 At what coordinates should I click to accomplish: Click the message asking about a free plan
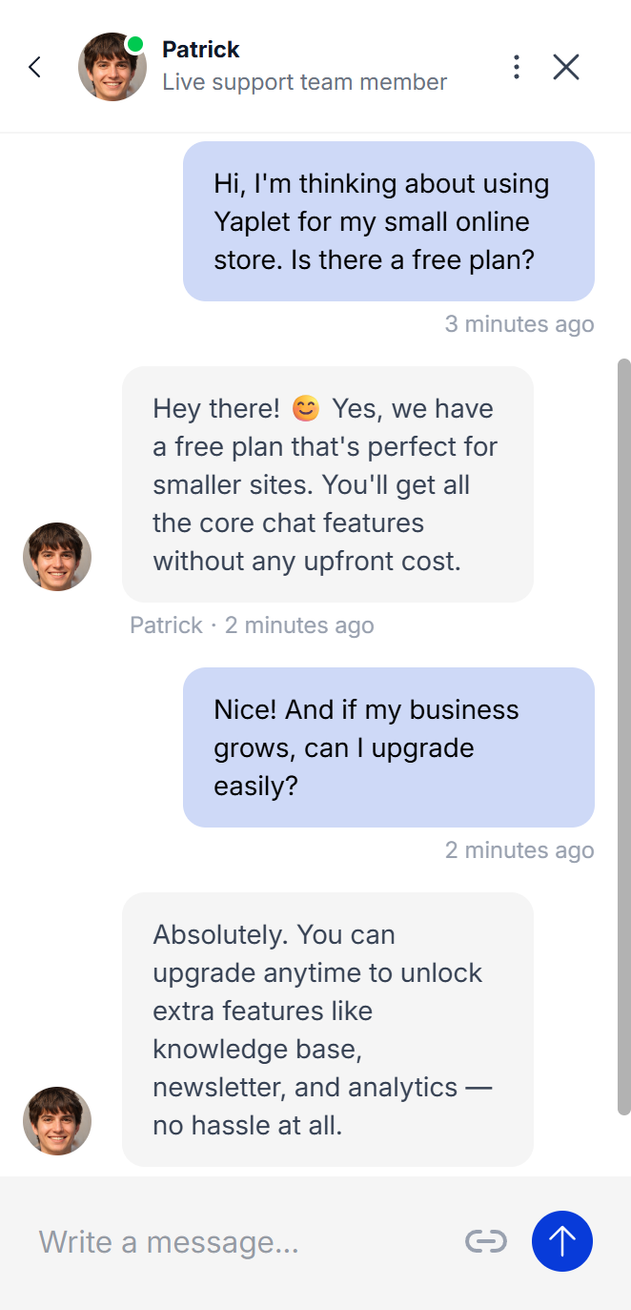[388, 221]
